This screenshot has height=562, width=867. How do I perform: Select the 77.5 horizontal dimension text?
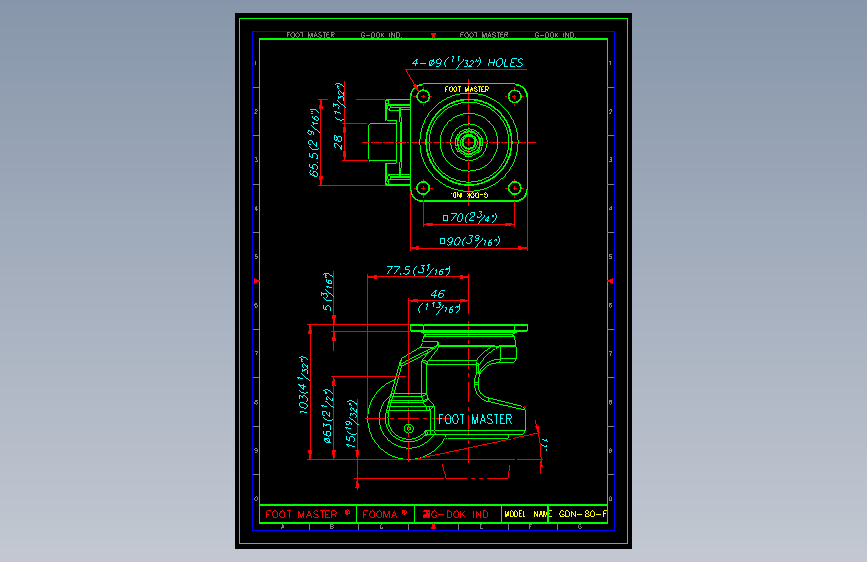(x=418, y=270)
